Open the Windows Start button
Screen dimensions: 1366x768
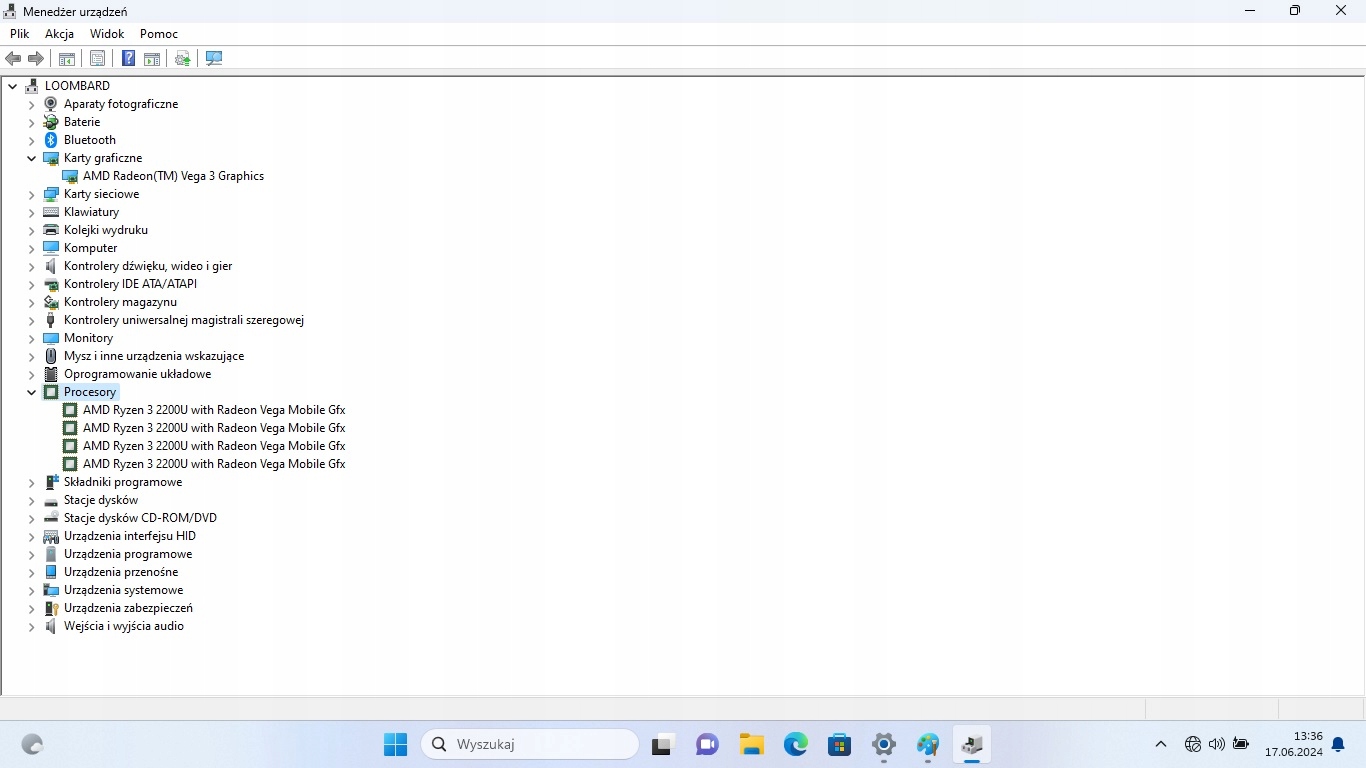coord(396,744)
